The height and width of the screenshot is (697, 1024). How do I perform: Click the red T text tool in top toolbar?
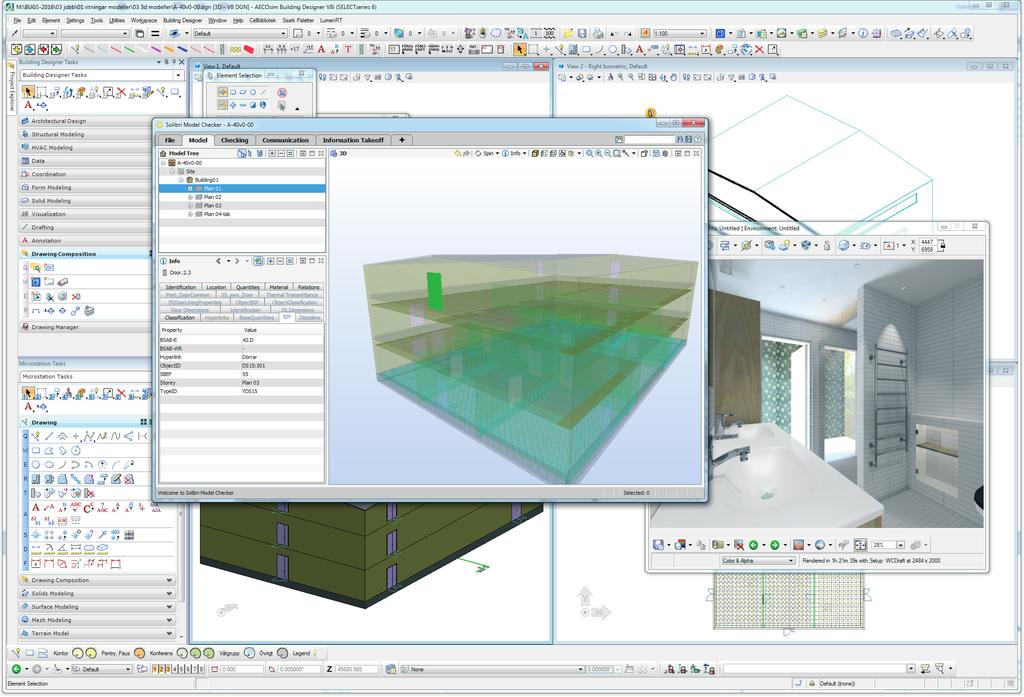348,49
